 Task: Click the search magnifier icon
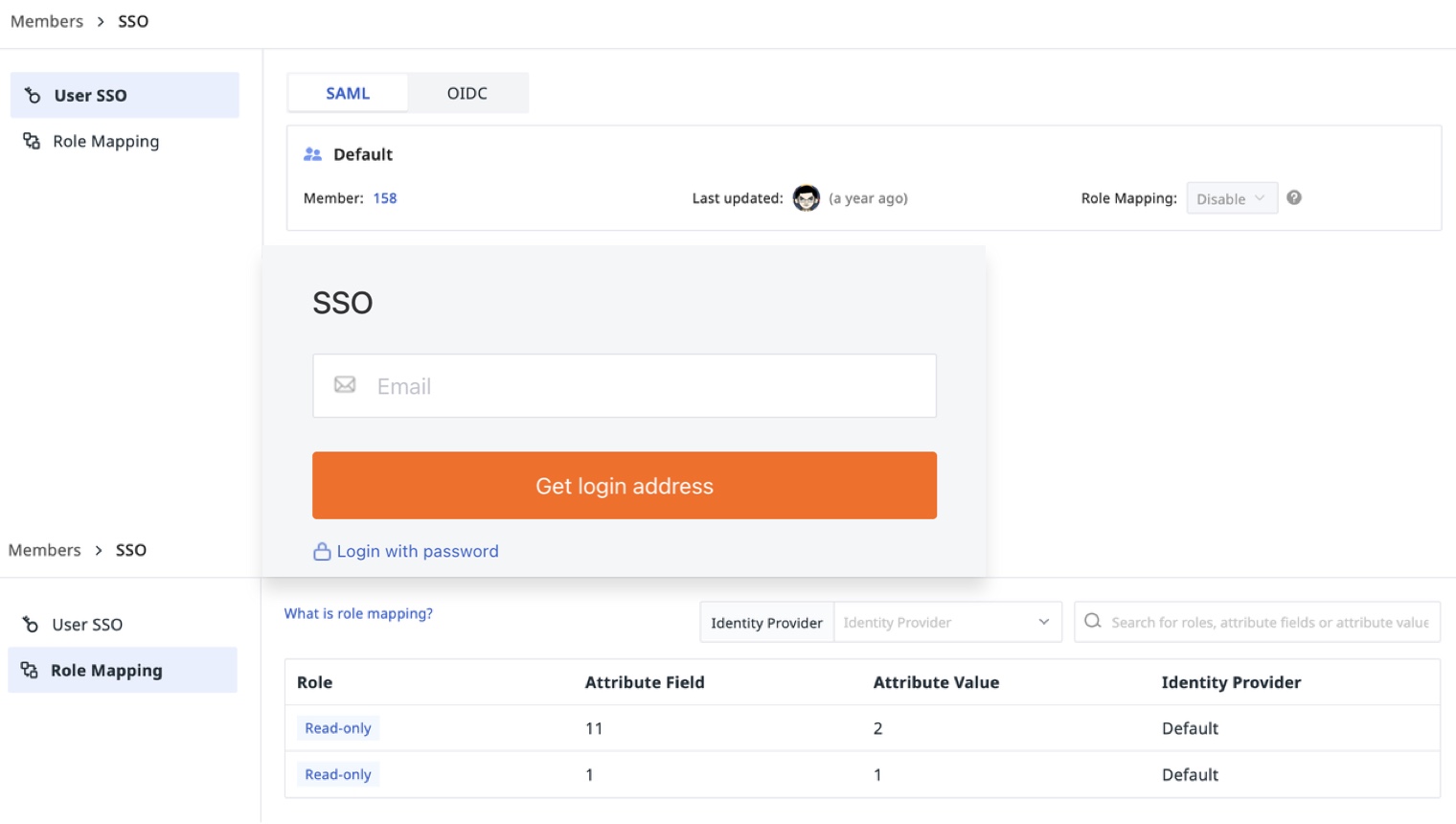pyautogui.click(x=1092, y=621)
